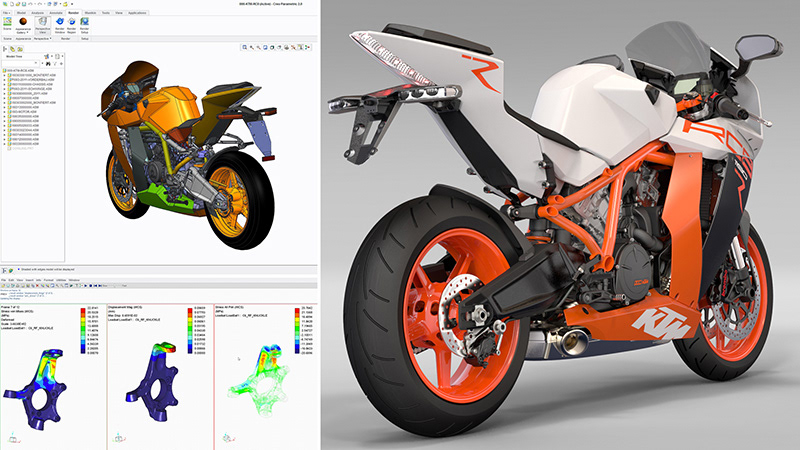Viewport: 800px width, 450px height.
Task: Click Refit magnifier in graphics toolbar
Action: tap(244, 47)
